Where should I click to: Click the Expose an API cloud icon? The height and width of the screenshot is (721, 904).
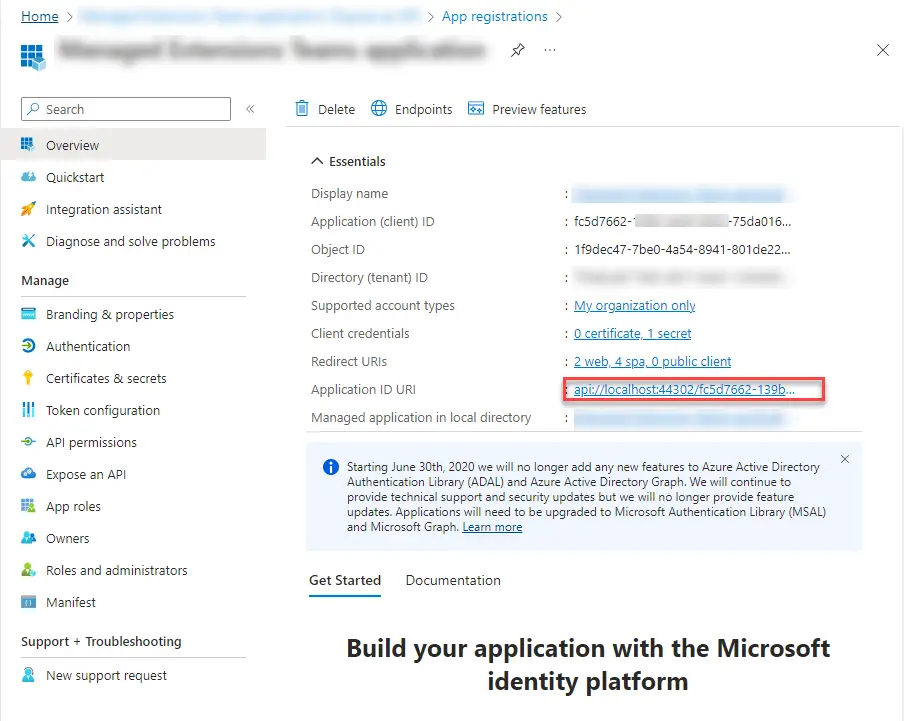click(28, 474)
